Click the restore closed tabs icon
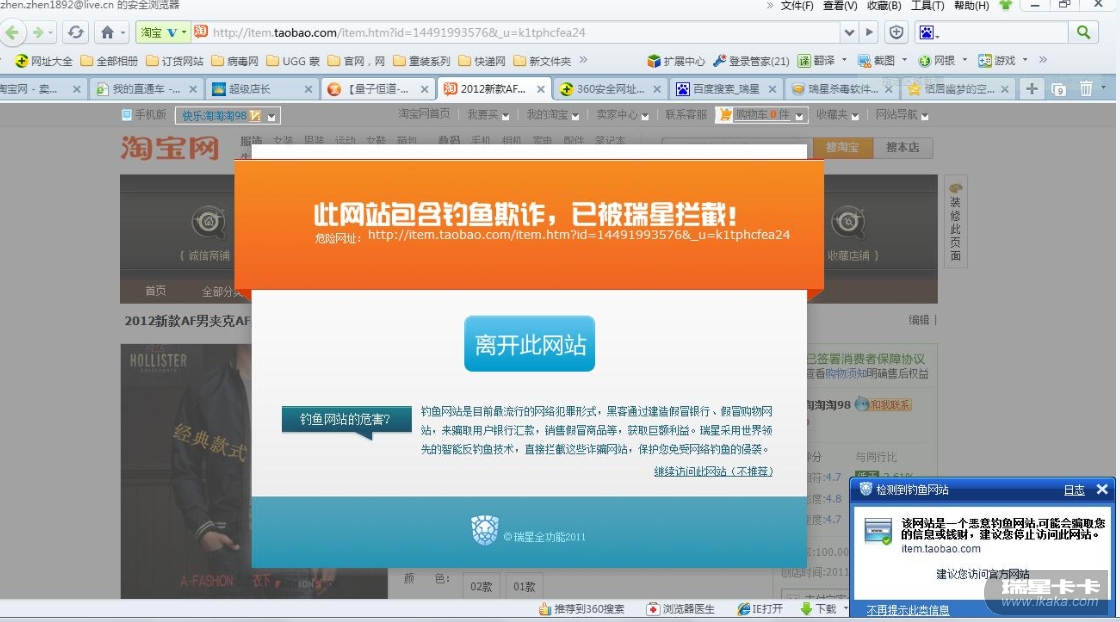Image resolution: width=1120 pixels, height=622 pixels. click(x=1059, y=89)
